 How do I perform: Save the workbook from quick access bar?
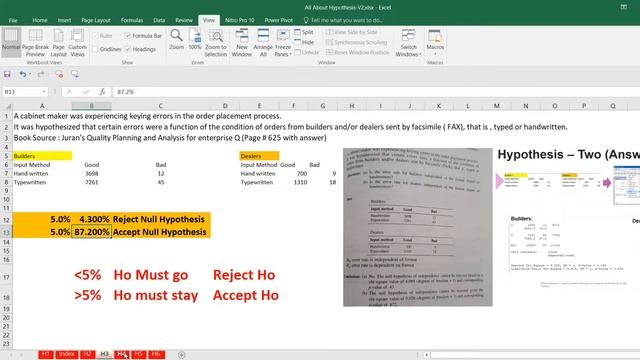[x=7, y=74]
